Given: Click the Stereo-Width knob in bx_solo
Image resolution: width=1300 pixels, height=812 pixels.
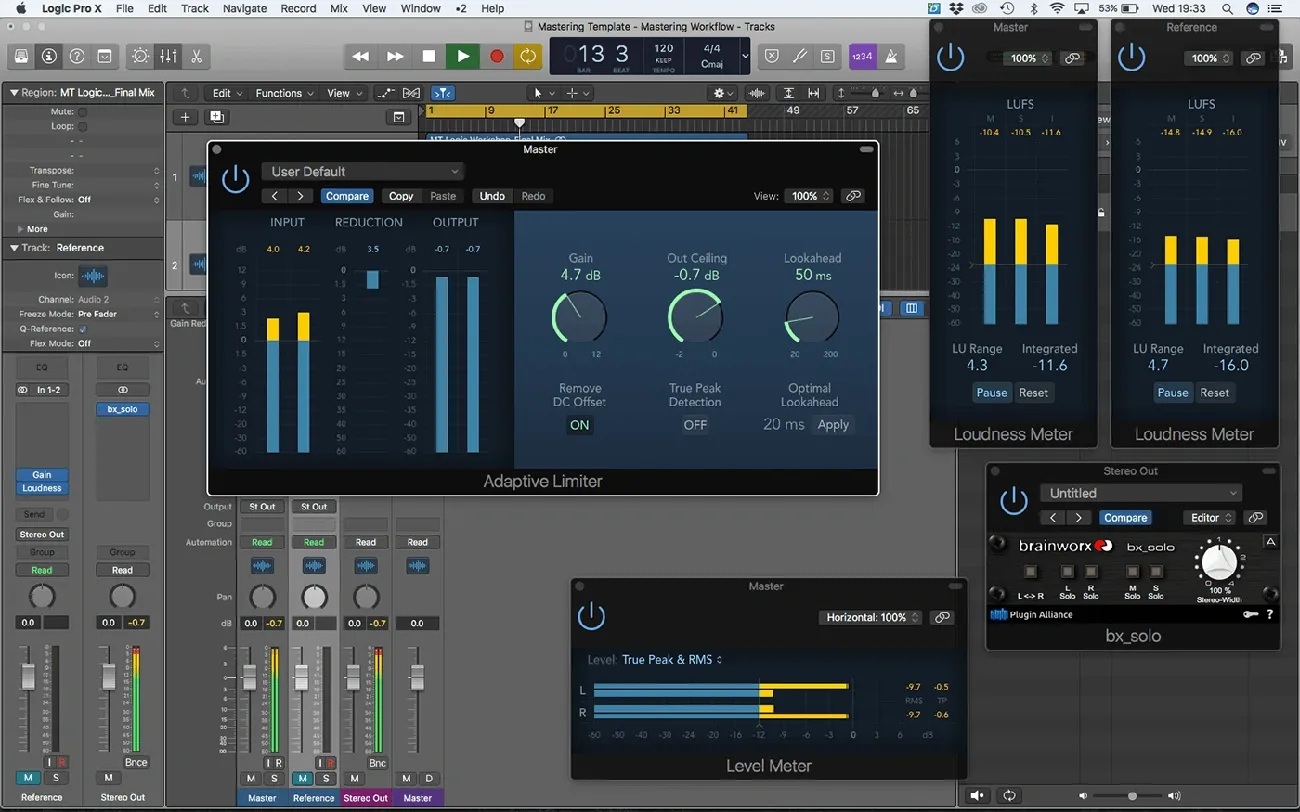Looking at the screenshot, I should pyautogui.click(x=1219, y=565).
